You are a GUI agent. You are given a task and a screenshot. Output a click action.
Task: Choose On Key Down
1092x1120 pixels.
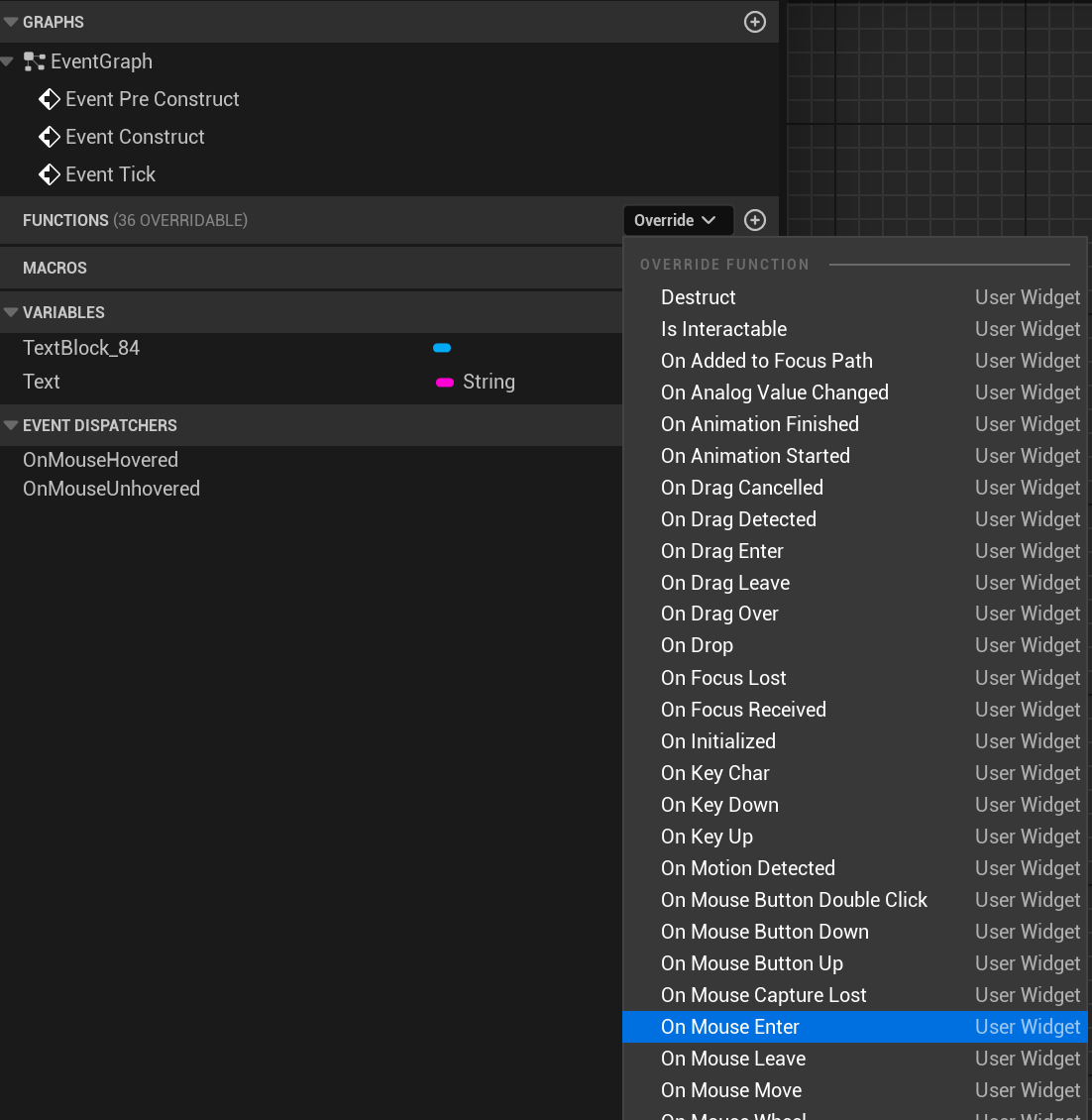pos(855,805)
